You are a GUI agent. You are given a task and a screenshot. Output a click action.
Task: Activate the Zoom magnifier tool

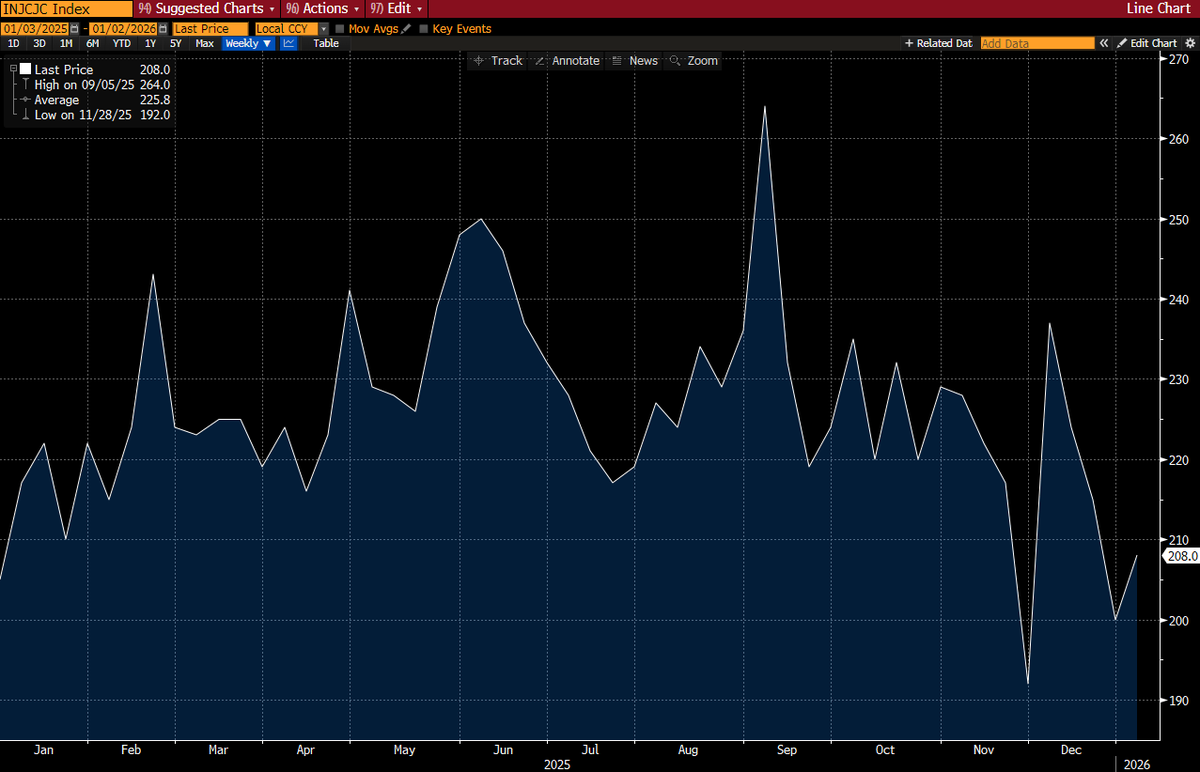pos(694,61)
